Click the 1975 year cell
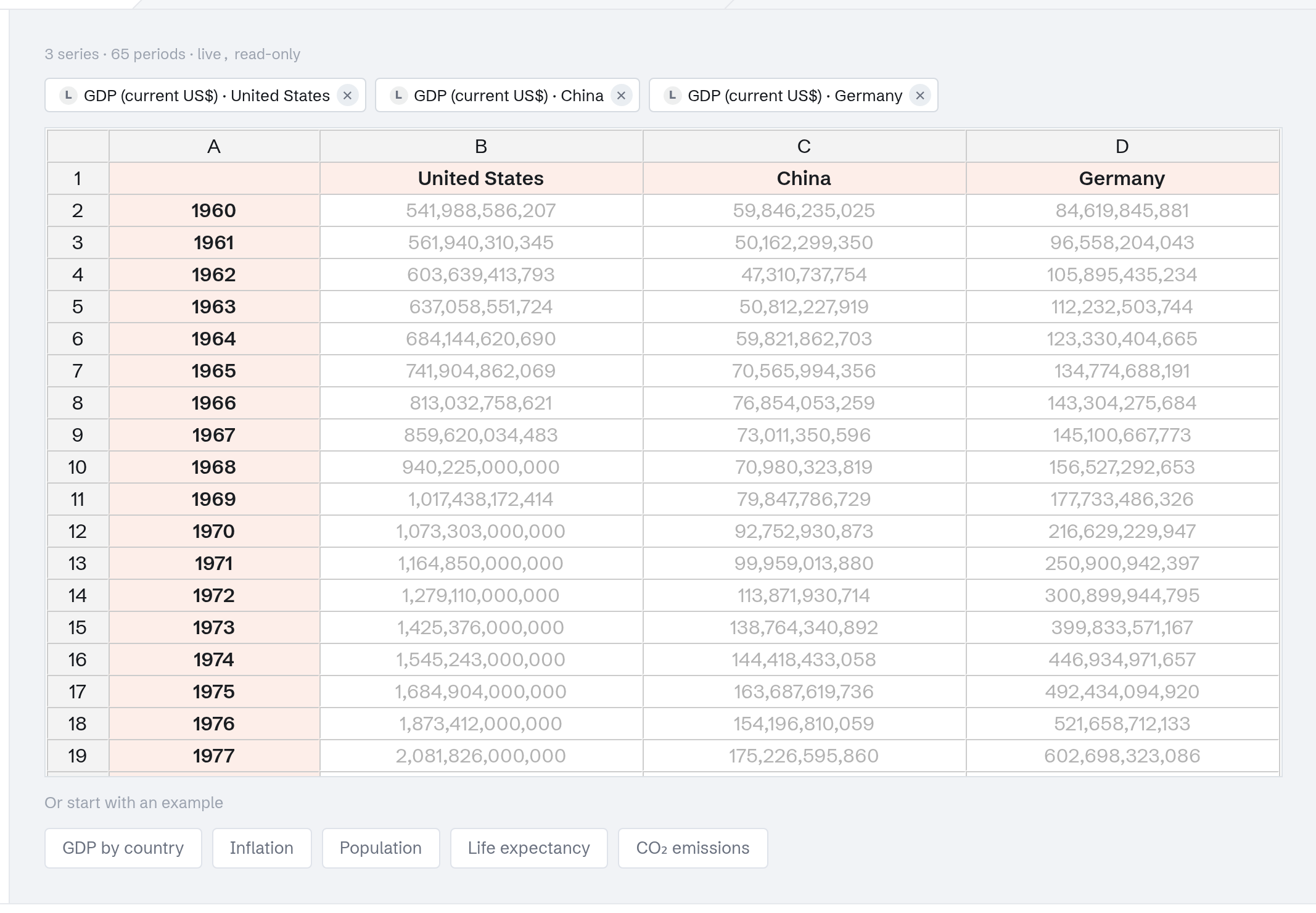This screenshot has width=1316, height=913. tap(214, 692)
